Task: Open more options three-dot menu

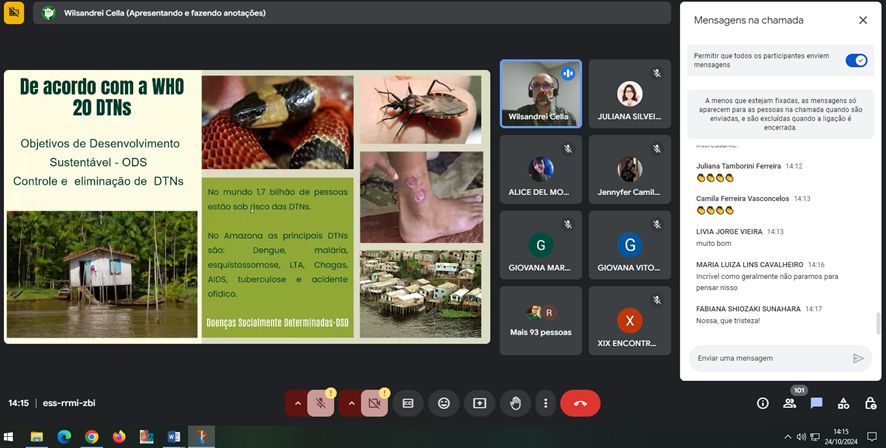Action: (545, 403)
